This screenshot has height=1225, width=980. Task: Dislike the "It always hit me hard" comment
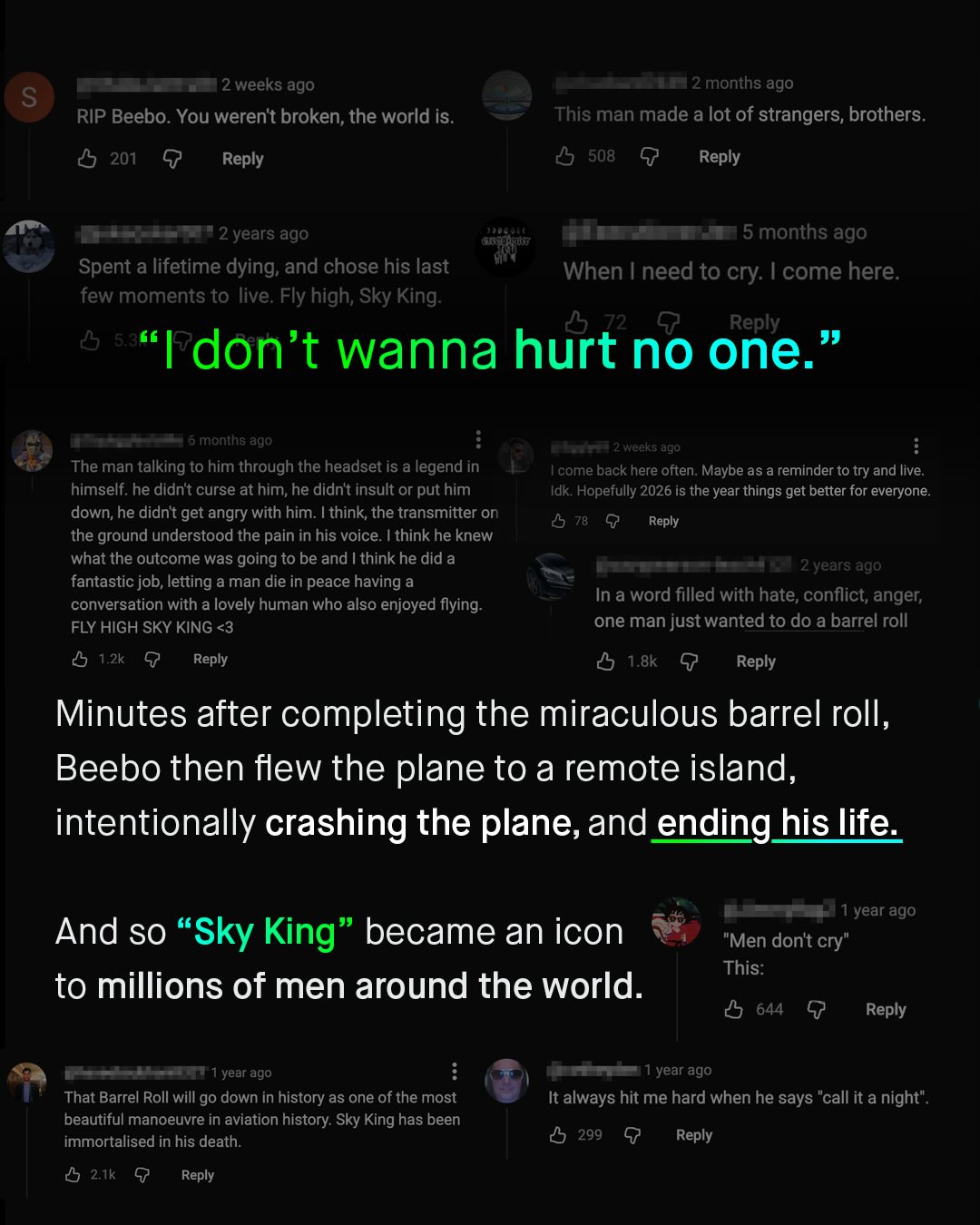click(632, 1134)
